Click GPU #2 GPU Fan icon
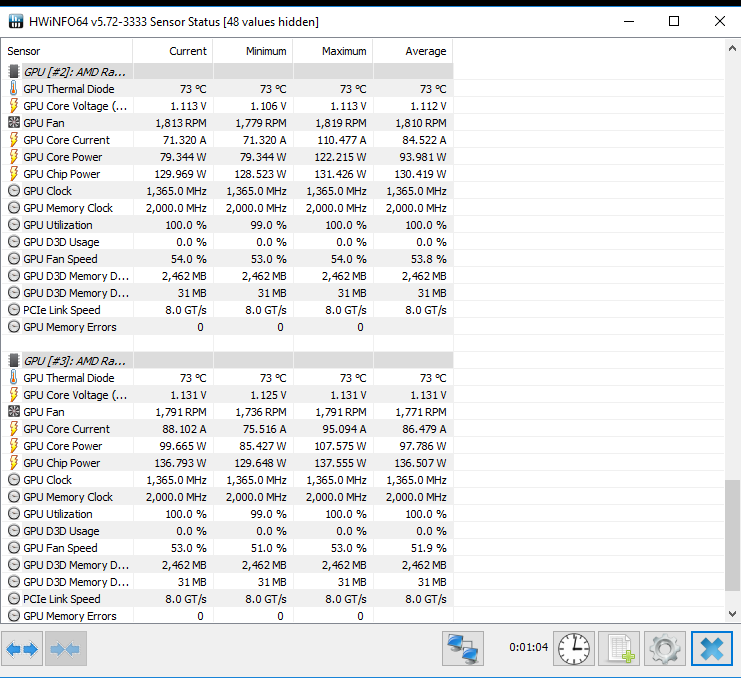 (14, 123)
